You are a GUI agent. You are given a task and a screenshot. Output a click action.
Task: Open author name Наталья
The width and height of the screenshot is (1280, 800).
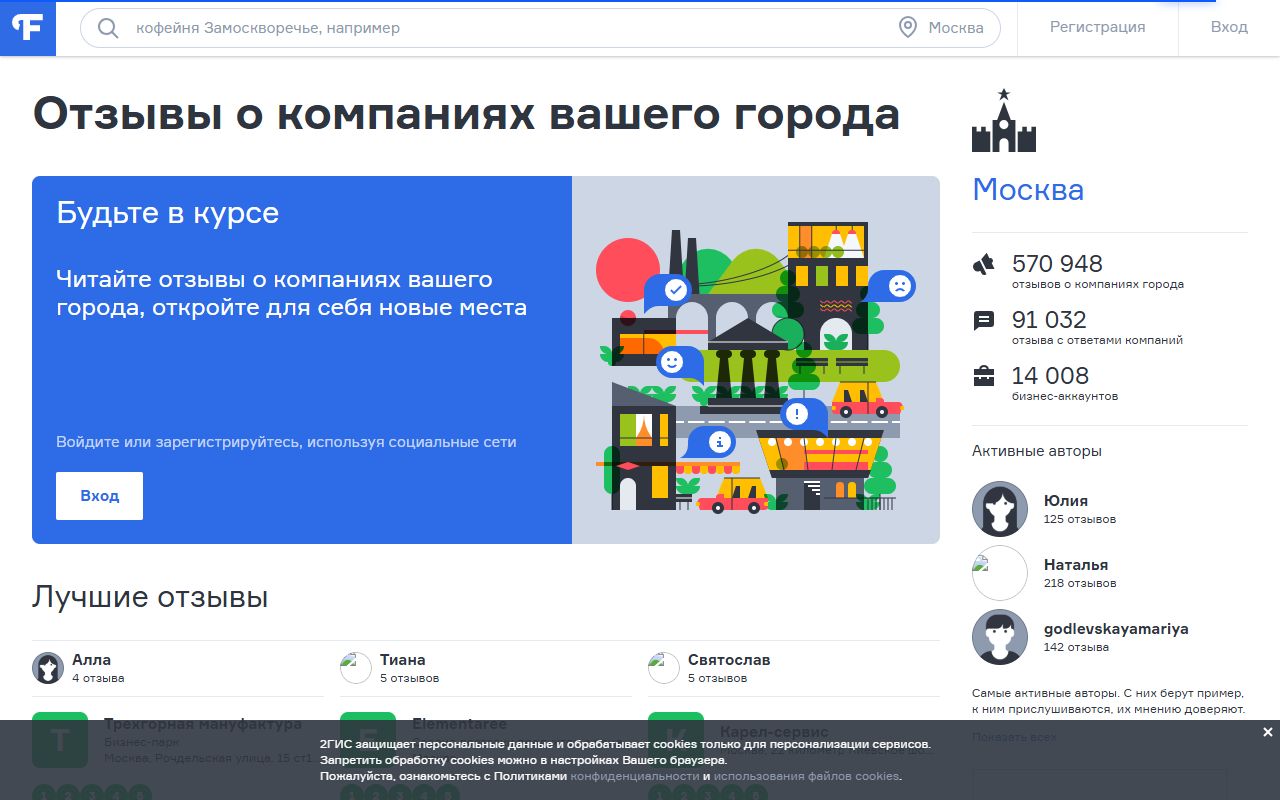point(1076,564)
